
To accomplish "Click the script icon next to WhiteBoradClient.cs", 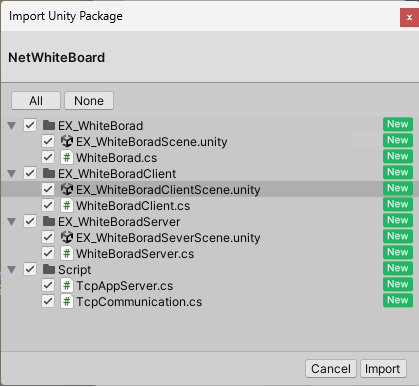I will pyautogui.click(x=67, y=205).
